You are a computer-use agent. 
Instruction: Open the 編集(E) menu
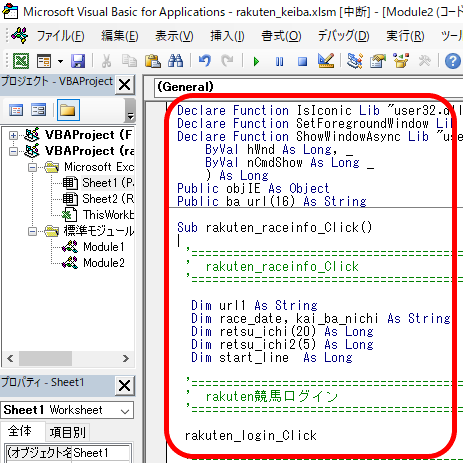coord(120,36)
